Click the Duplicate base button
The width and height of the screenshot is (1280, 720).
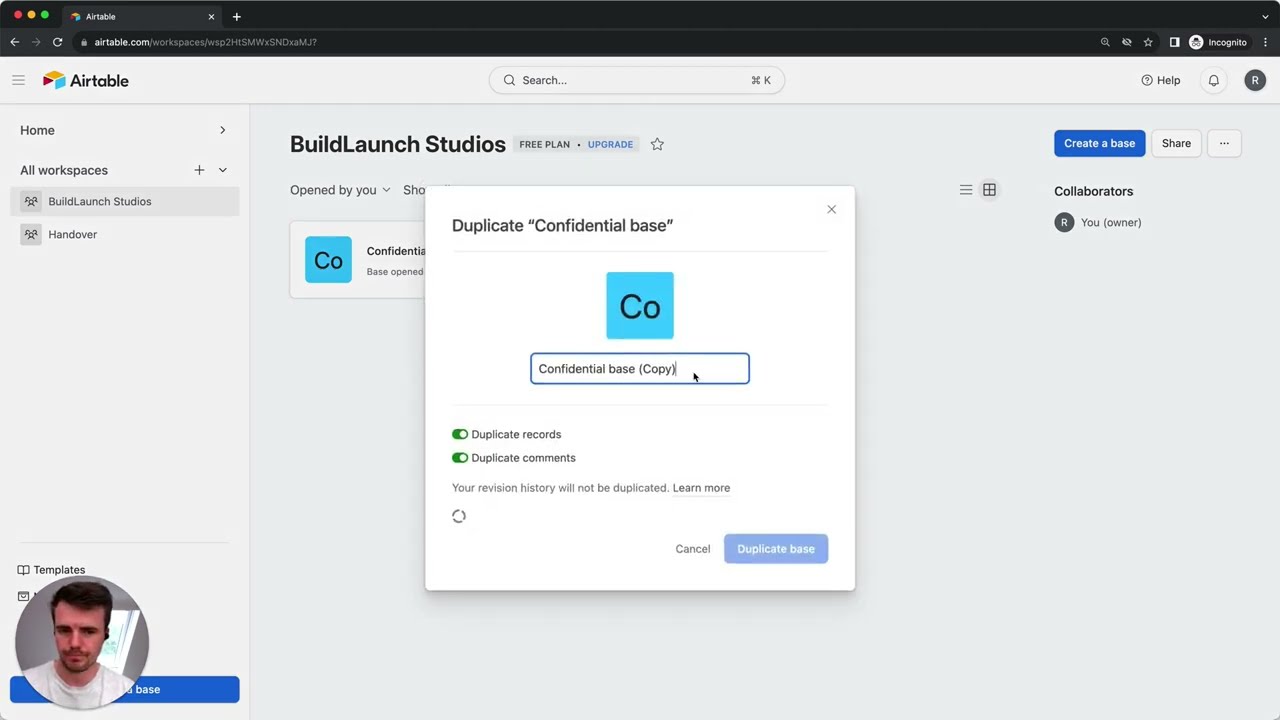coord(776,549)
